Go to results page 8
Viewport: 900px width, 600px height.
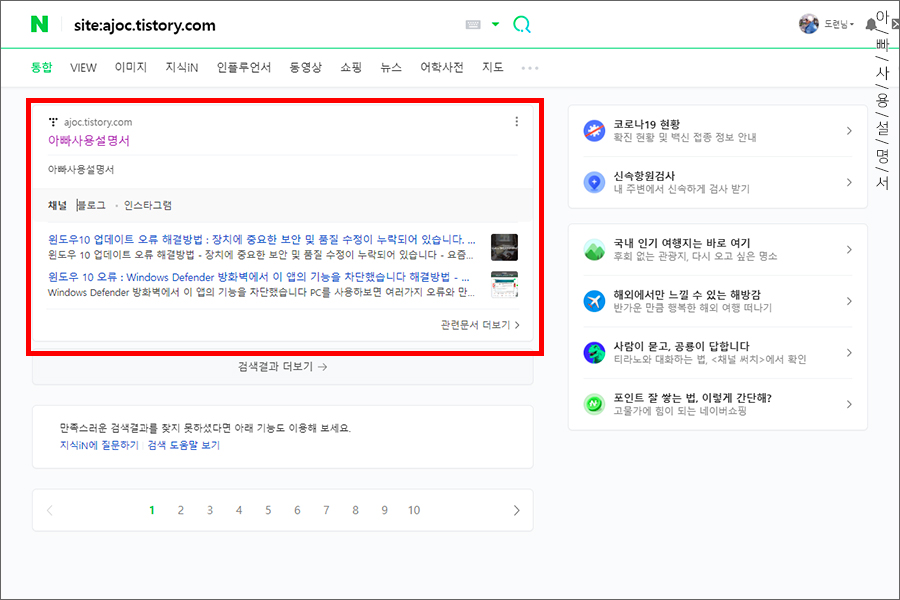click(355, 510)
